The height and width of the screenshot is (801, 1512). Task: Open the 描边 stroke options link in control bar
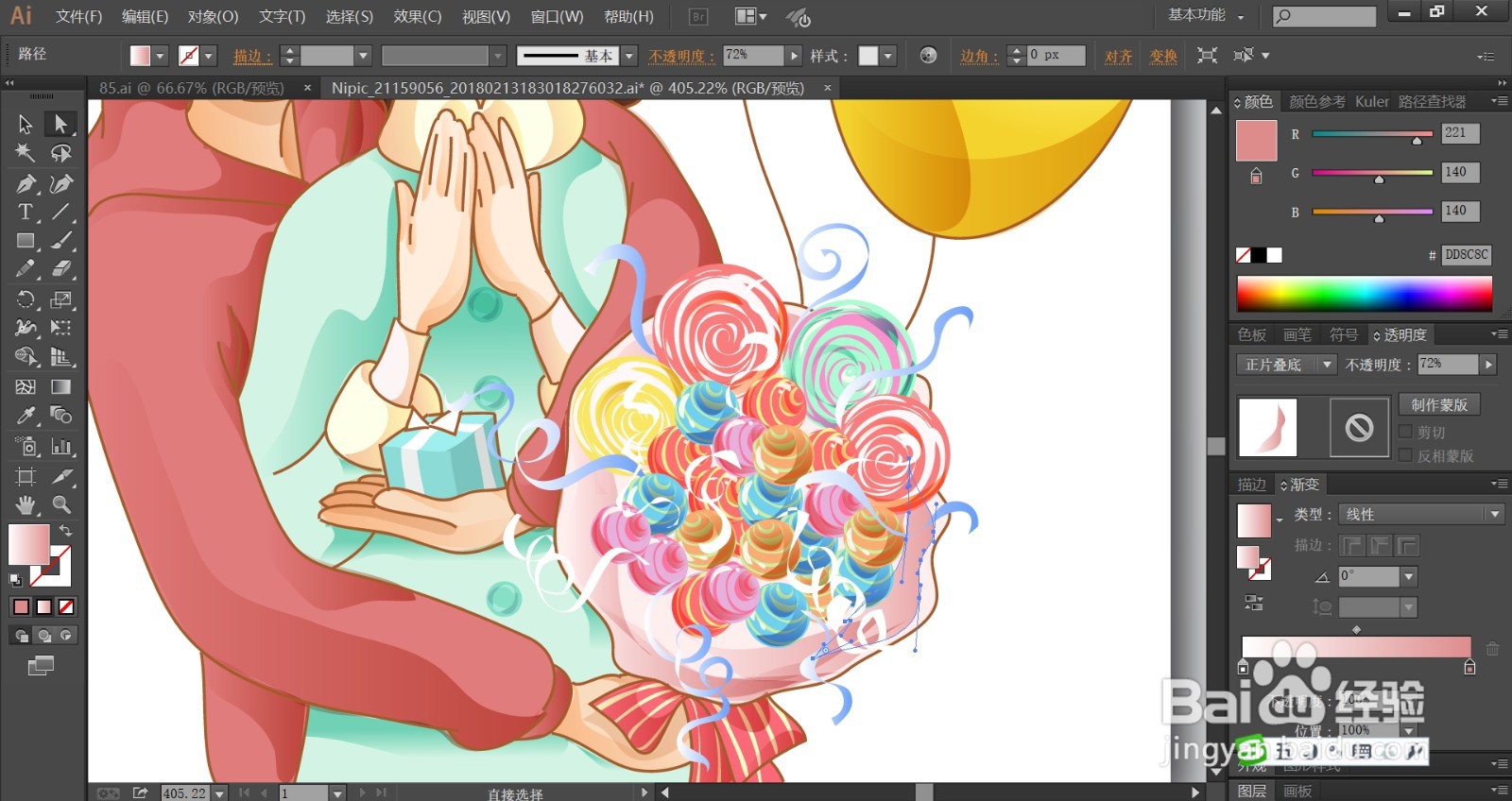252,56
